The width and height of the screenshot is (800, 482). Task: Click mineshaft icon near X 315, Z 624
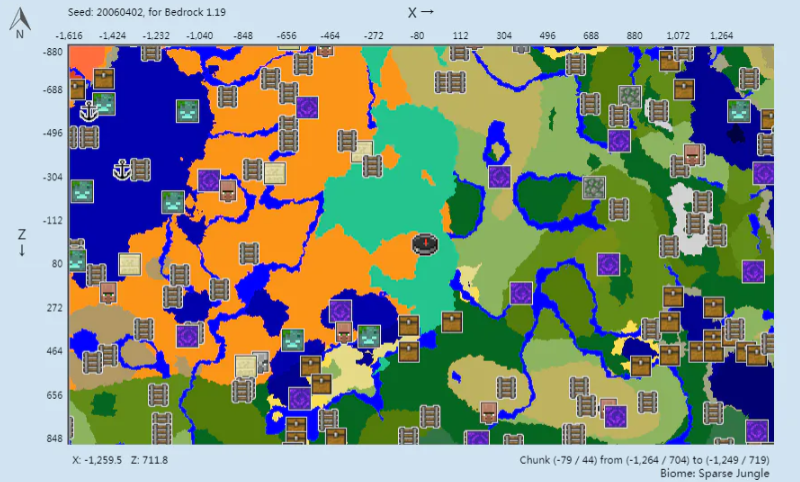(506, 389)
